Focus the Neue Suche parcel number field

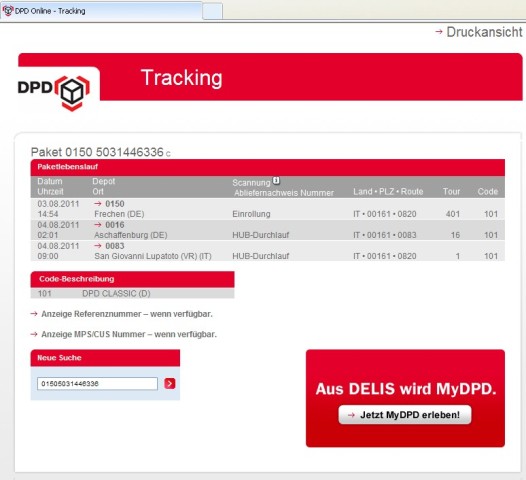tap(97, 384)
